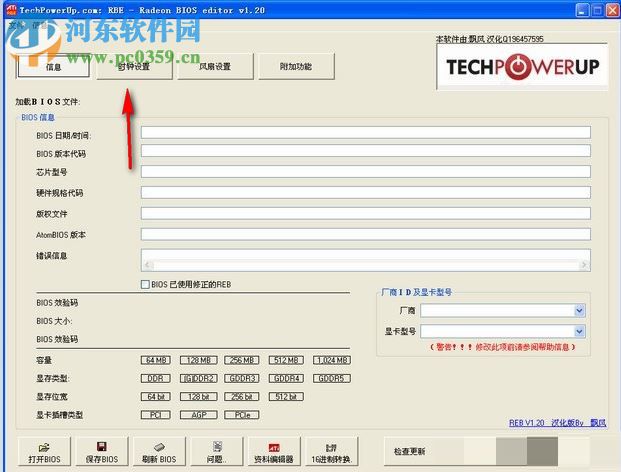Select the 64 MB capacity indicator

pos(156,360)
